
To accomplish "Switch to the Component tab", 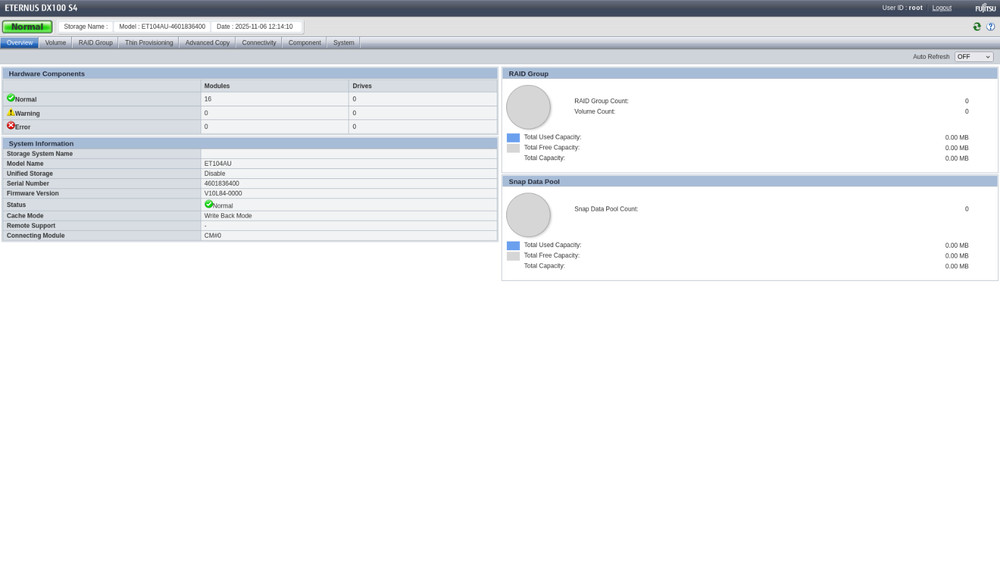I will pos(304,43).
